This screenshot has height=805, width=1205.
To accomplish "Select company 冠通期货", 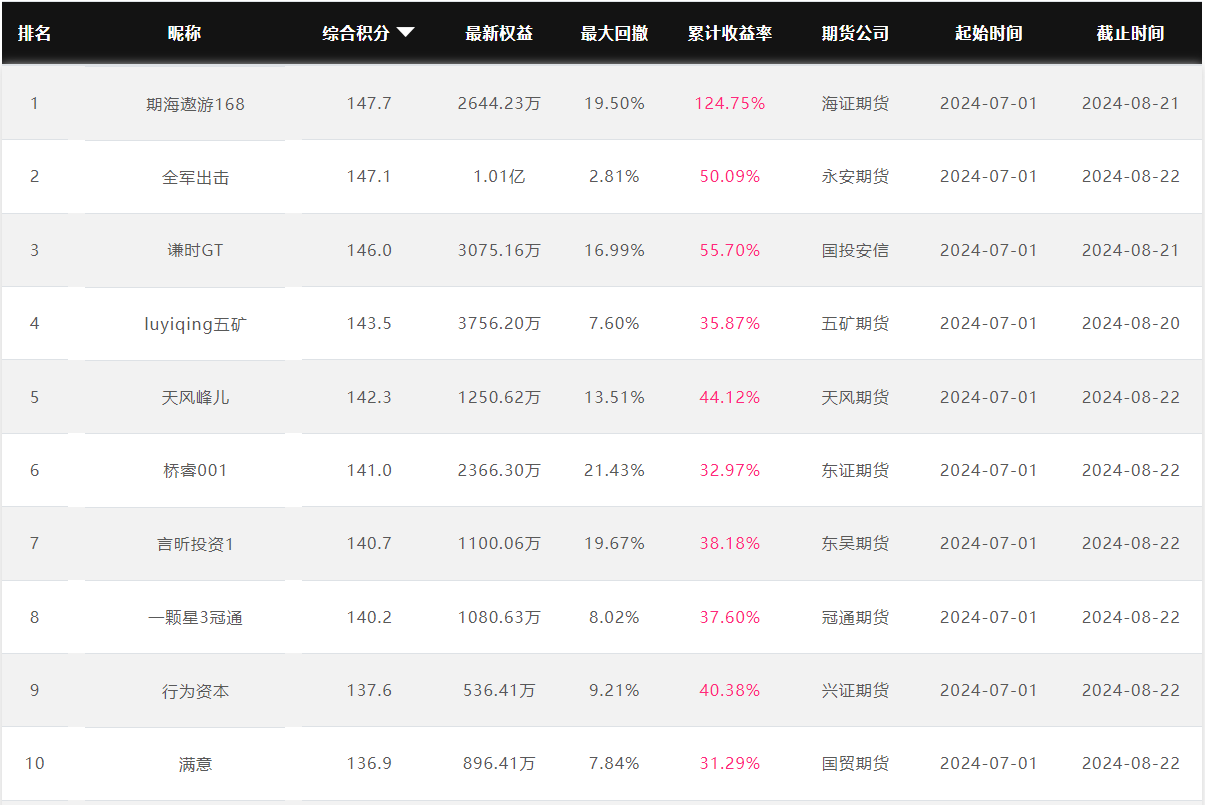I will [855, 617].
